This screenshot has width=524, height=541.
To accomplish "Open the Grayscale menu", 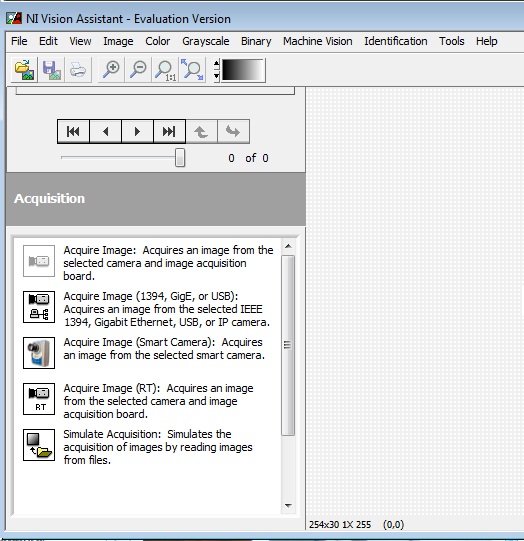I will click(206, 41).
